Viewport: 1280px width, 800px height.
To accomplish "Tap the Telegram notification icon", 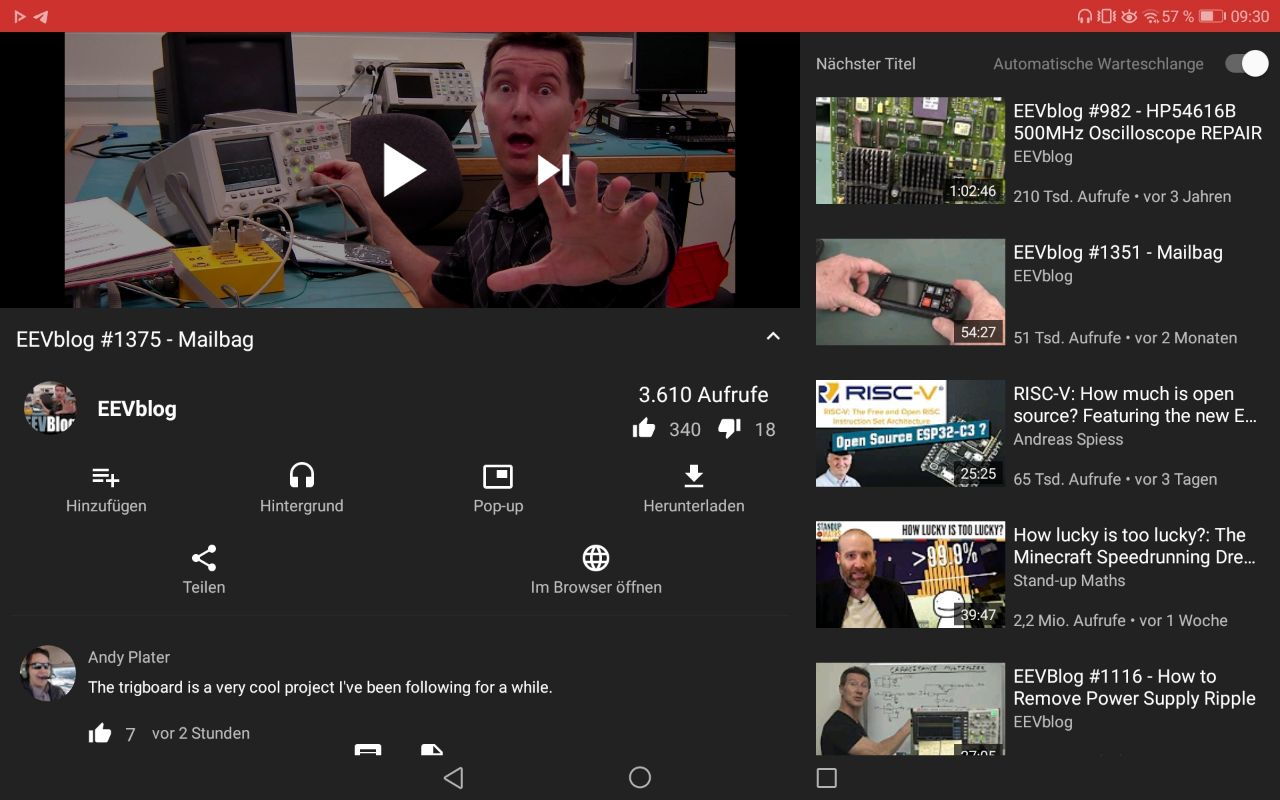I will pyautogui.click(x=41, y=16).
